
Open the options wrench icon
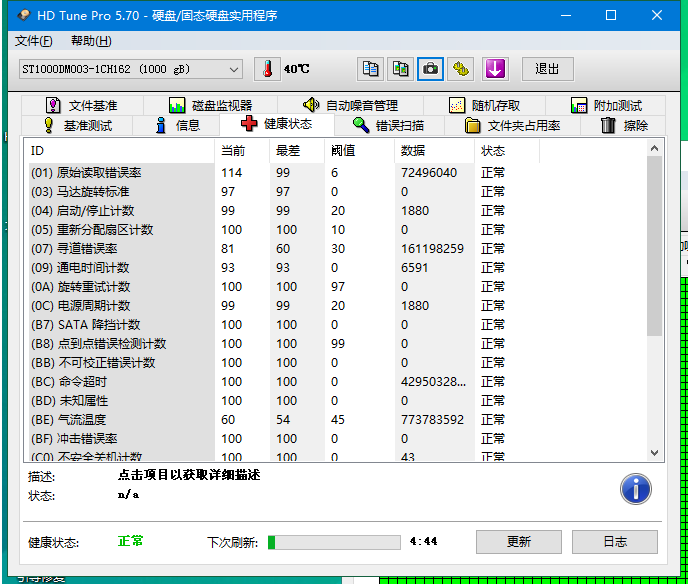(460, 69)
